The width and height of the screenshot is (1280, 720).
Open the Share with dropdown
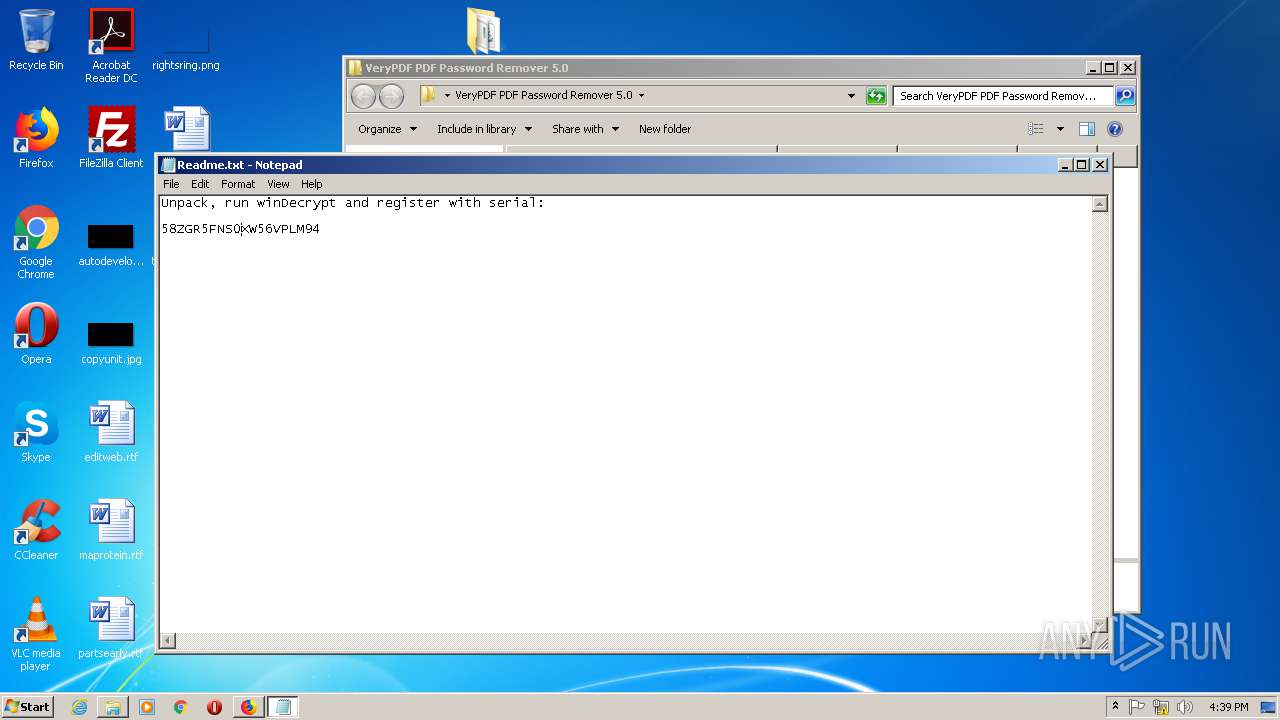[585, 129]
